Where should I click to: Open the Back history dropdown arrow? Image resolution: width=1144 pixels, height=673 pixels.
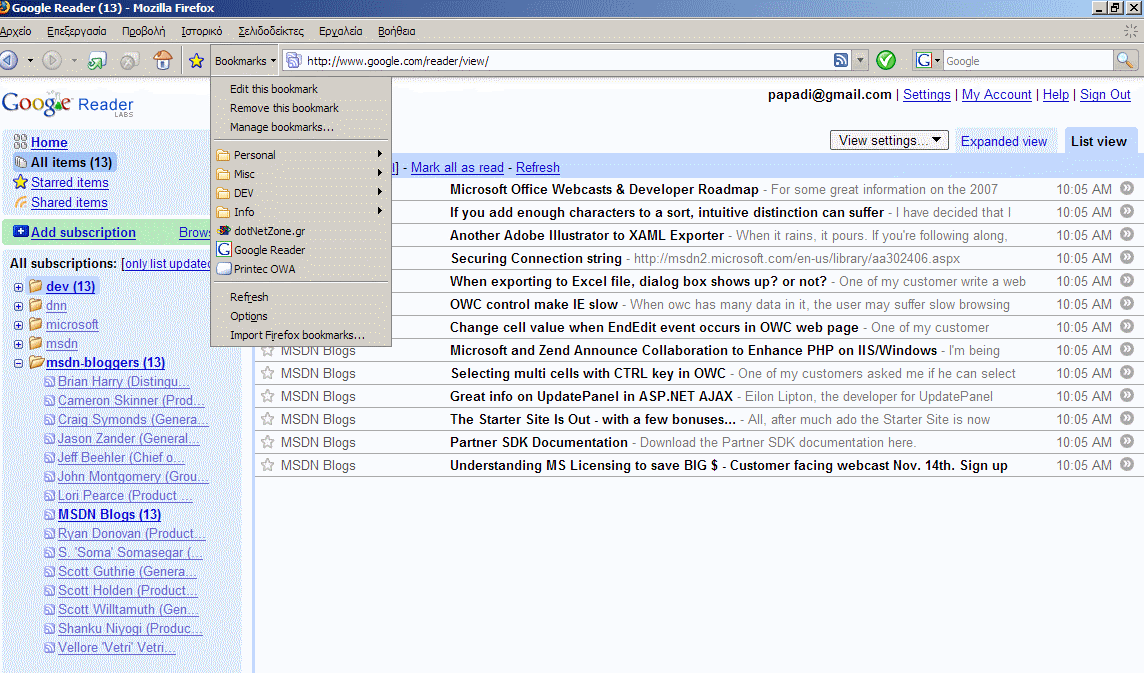click(x=30, y=61)
